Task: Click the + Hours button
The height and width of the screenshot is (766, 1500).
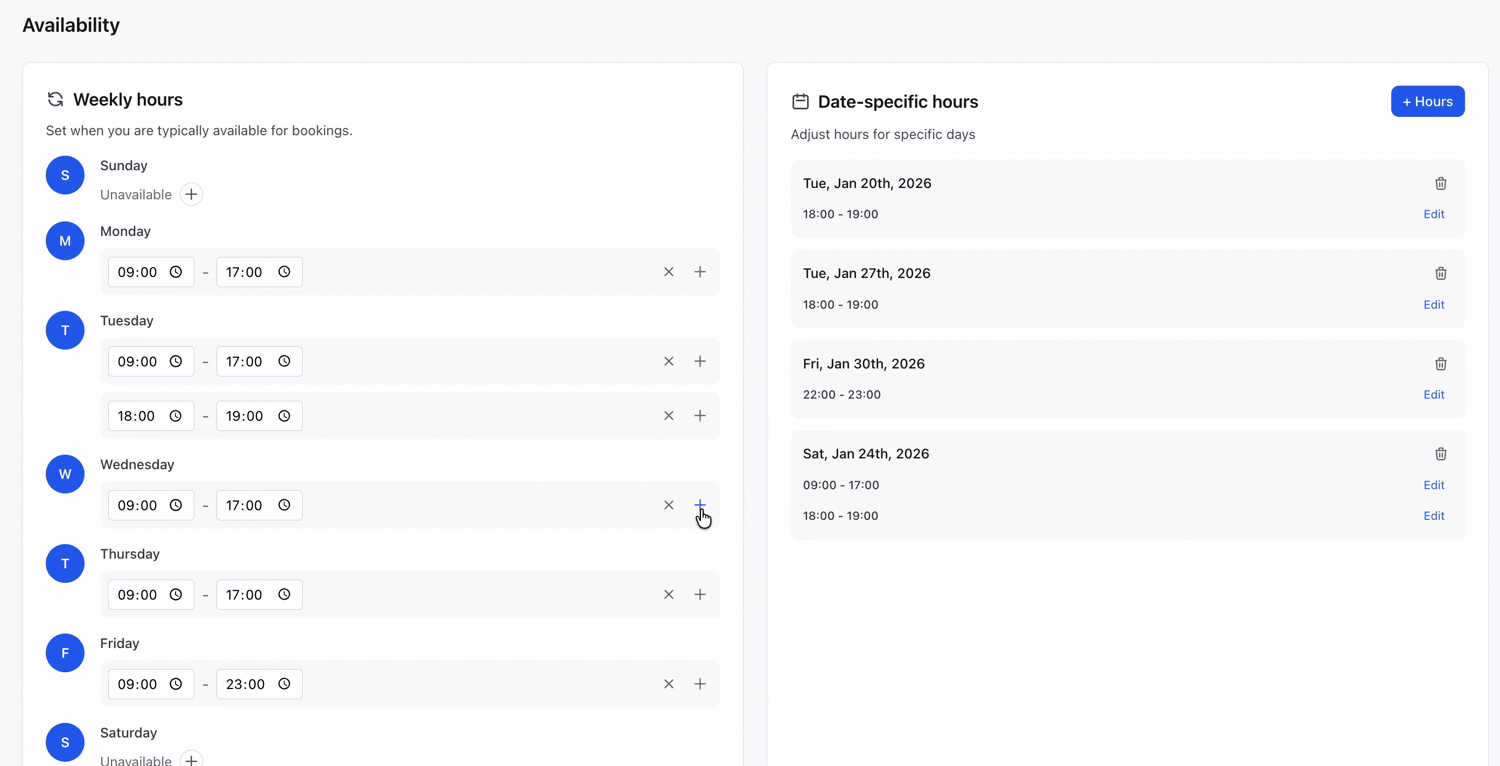Action: [1428, 101]
